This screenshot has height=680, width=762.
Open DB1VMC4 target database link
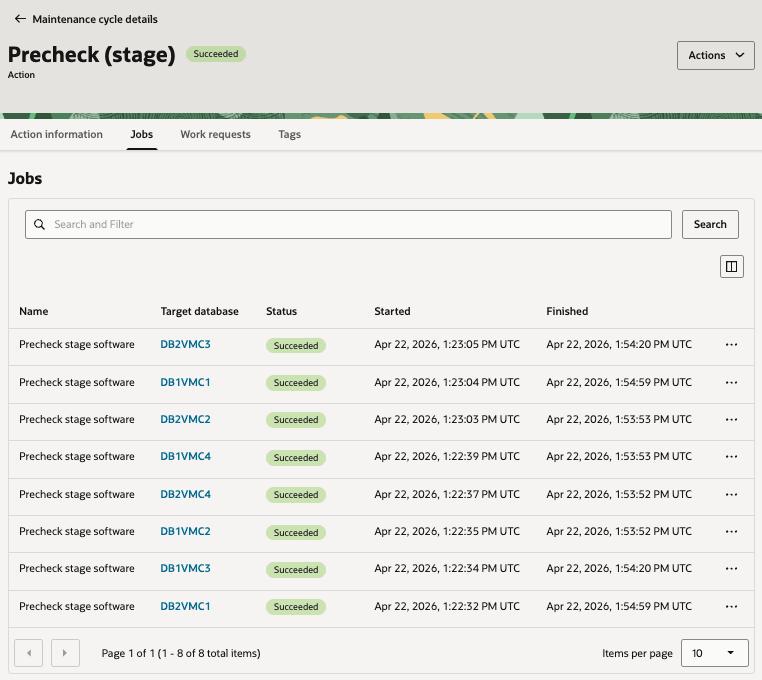point(185,456)
